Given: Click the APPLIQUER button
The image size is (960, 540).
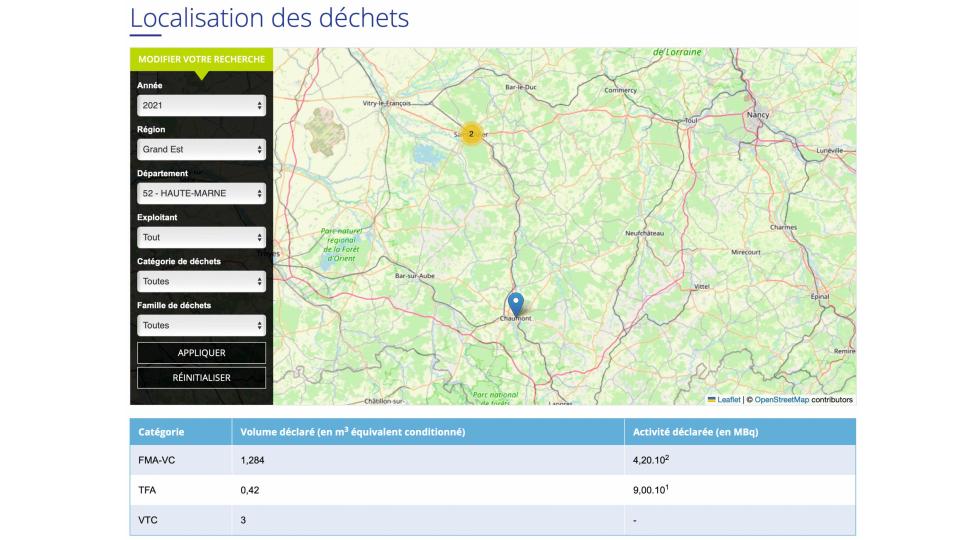Looking at the screenshot, I should point(201,353).
